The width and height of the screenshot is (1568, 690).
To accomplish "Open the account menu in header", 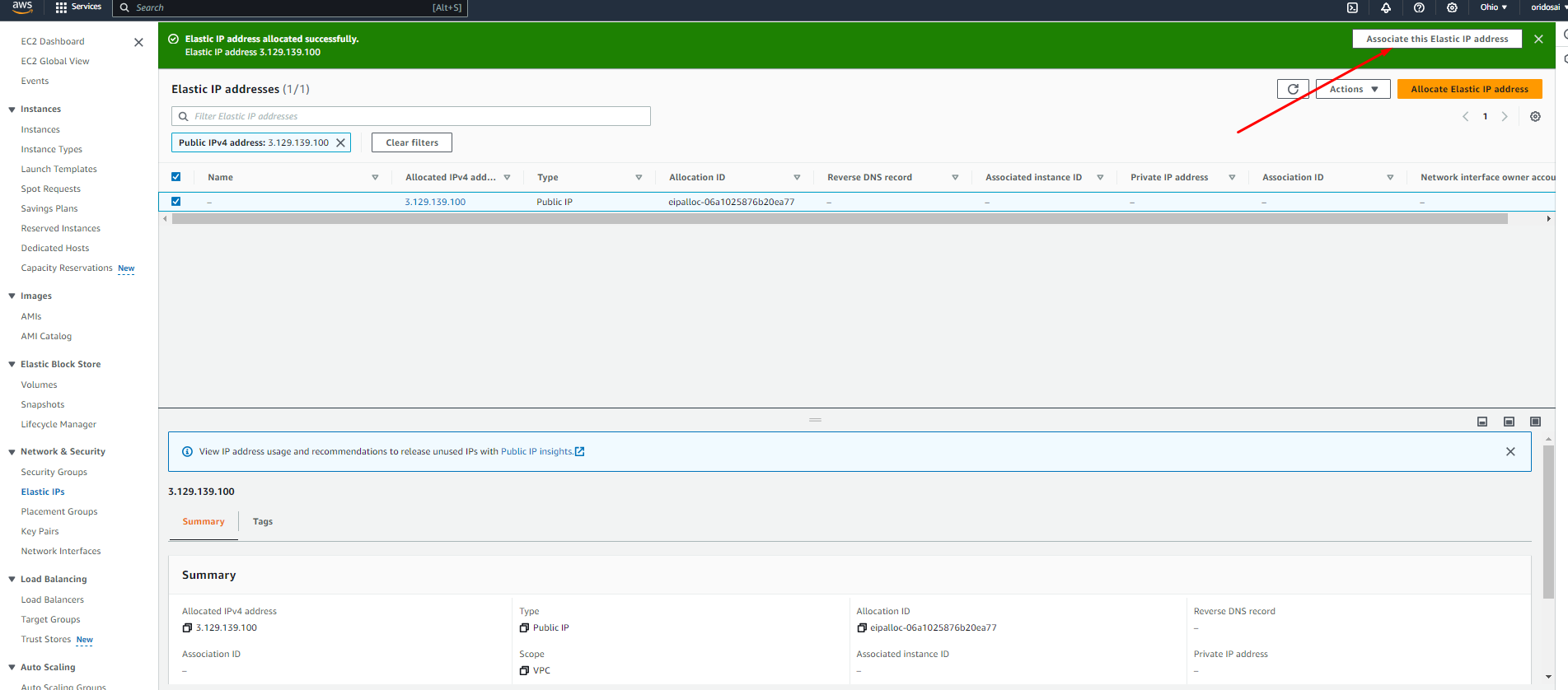I will [x=1548, y=7].
